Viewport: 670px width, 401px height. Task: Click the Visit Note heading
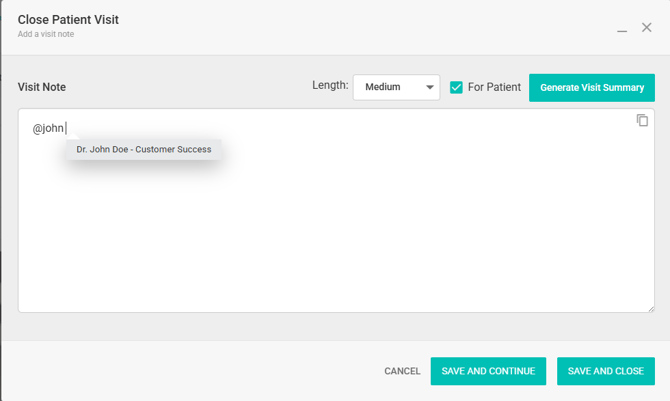[x=42, y=88]
